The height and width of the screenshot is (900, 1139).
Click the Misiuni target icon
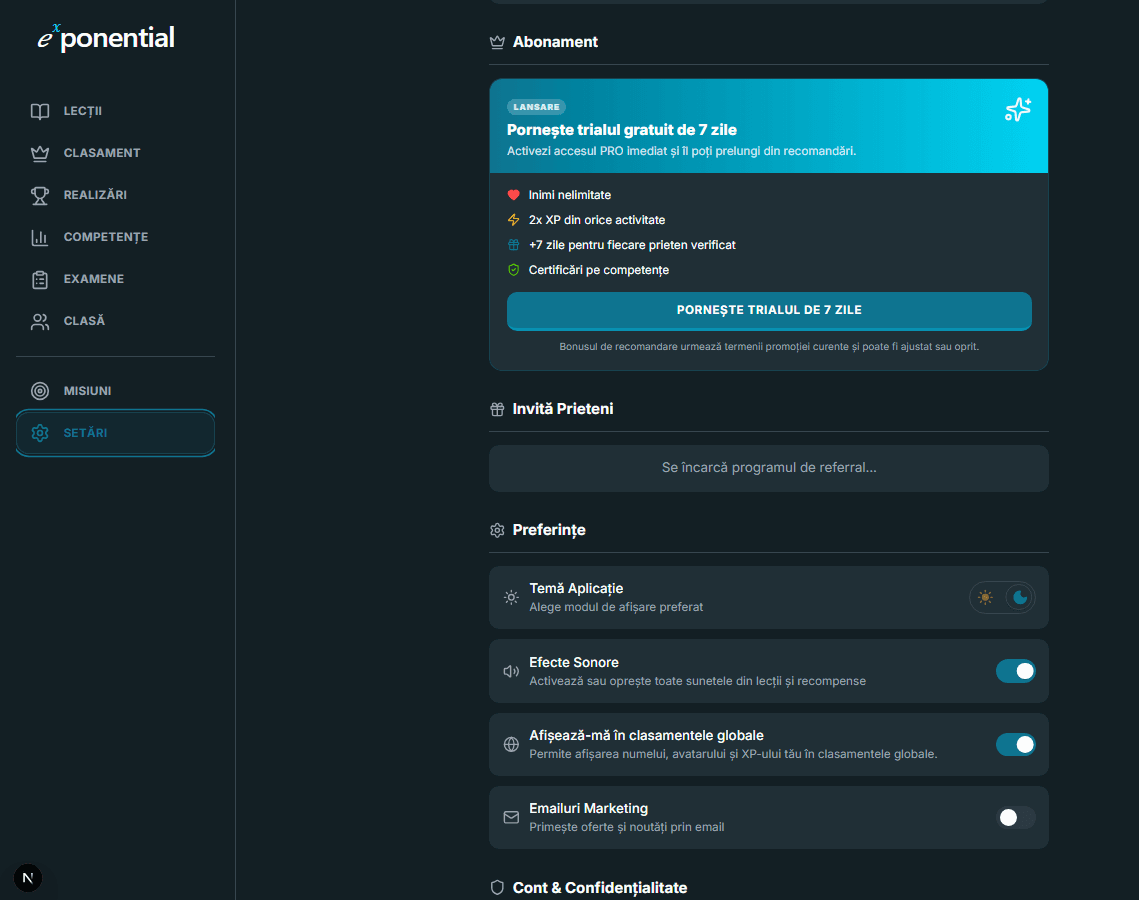click(40, 391)
